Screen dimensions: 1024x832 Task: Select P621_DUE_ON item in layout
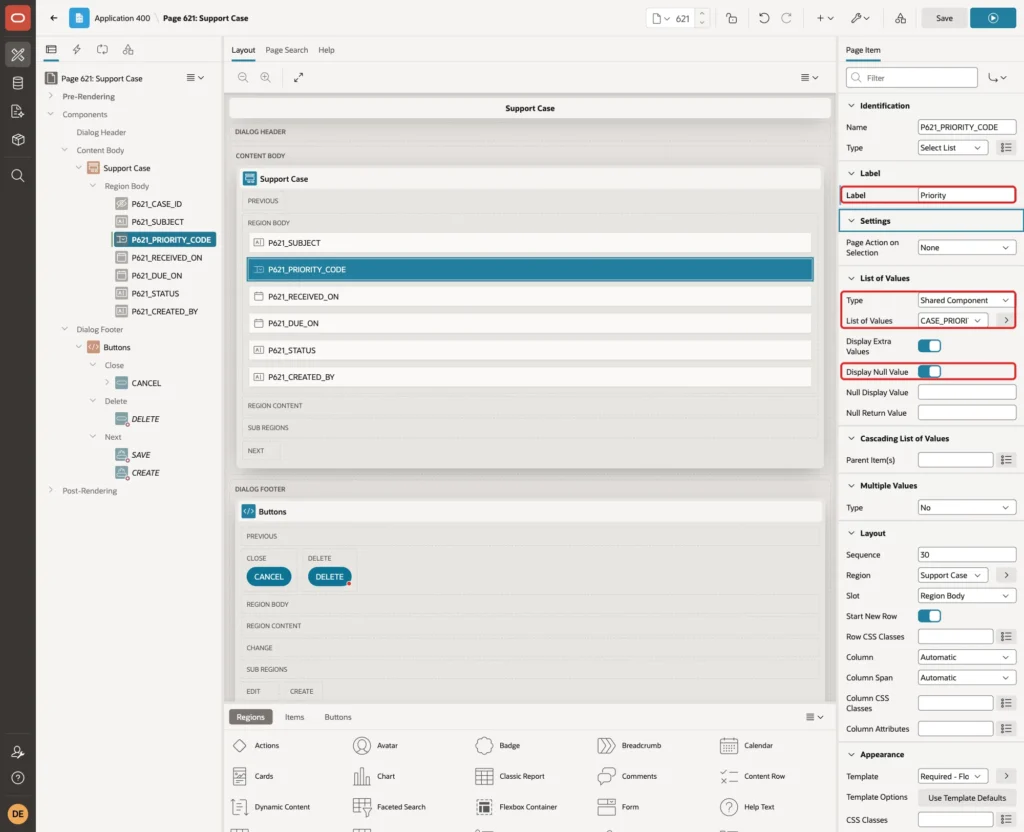coord(530,323)
